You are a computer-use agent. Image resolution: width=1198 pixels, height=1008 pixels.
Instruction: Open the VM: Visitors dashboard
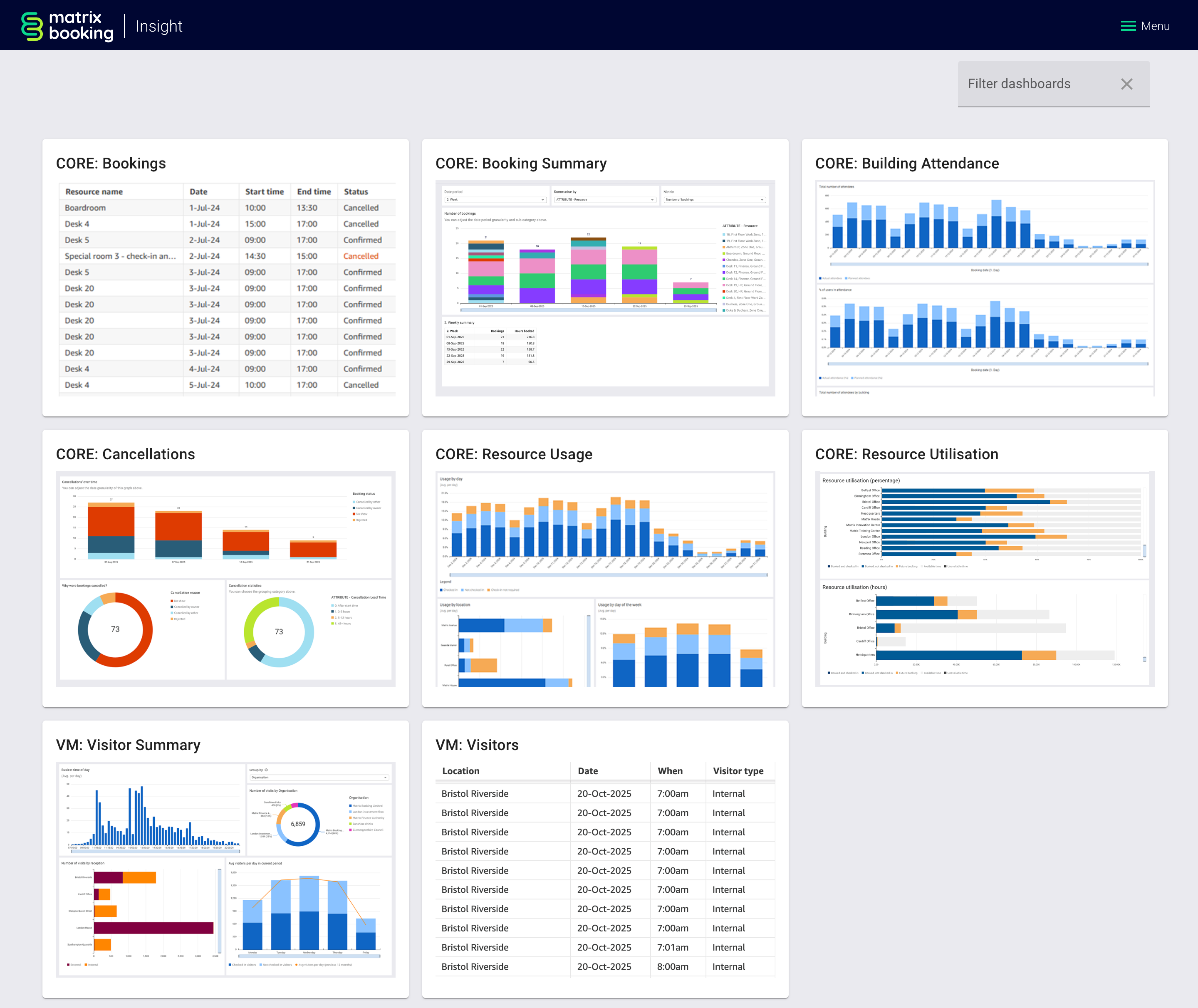click(x=477, y=745)
